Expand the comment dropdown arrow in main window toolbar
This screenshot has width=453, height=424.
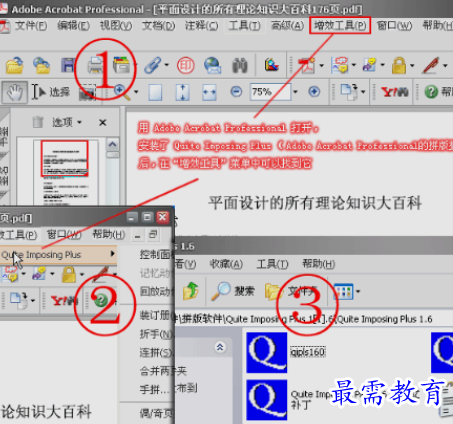tap(354, 65)
